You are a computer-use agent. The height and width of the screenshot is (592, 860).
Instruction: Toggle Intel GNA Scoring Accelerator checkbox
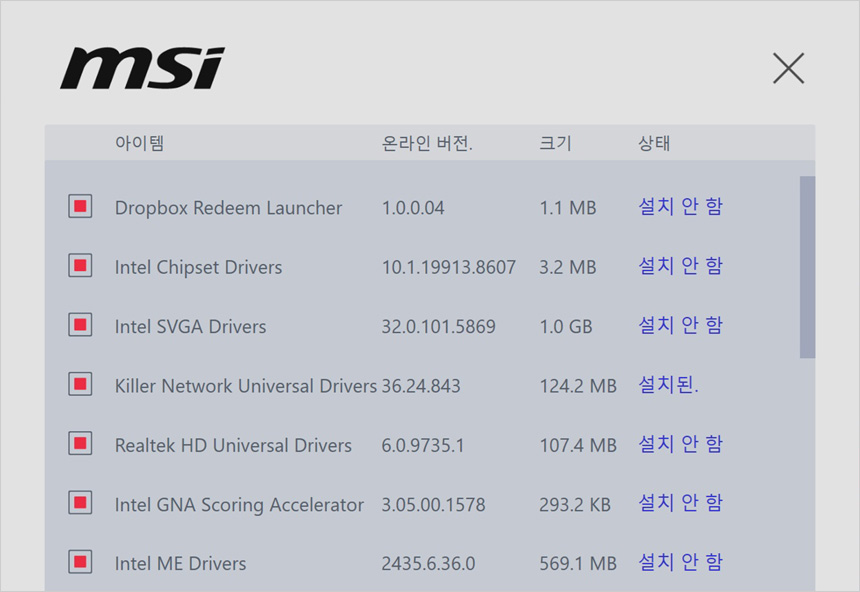point(80,503)
